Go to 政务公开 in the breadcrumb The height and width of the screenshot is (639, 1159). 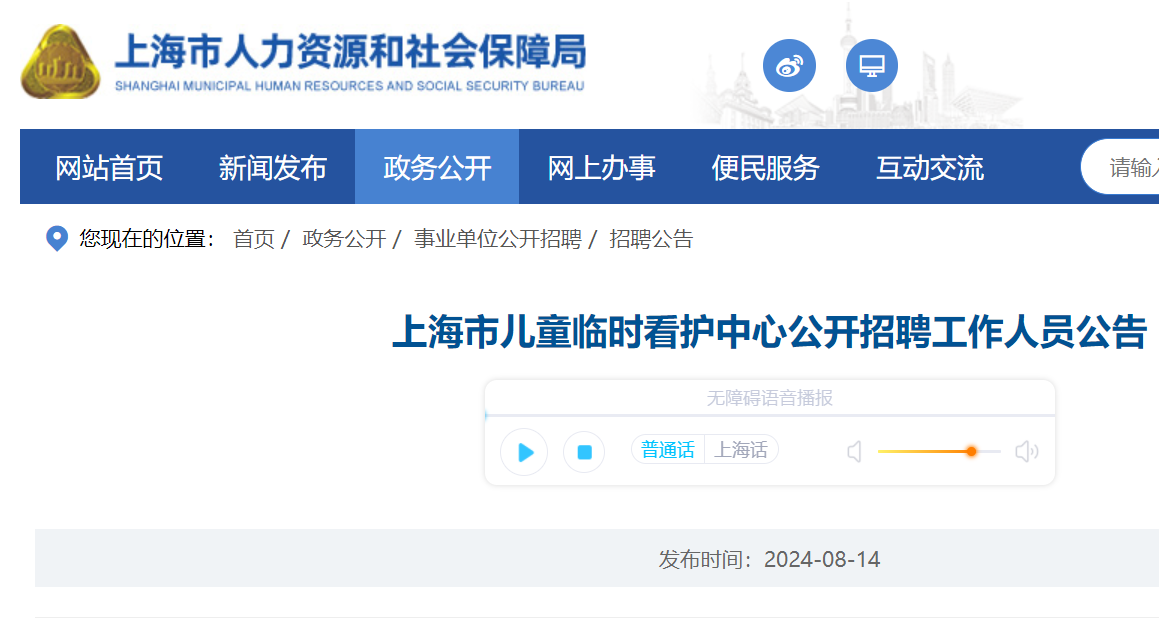344,239
